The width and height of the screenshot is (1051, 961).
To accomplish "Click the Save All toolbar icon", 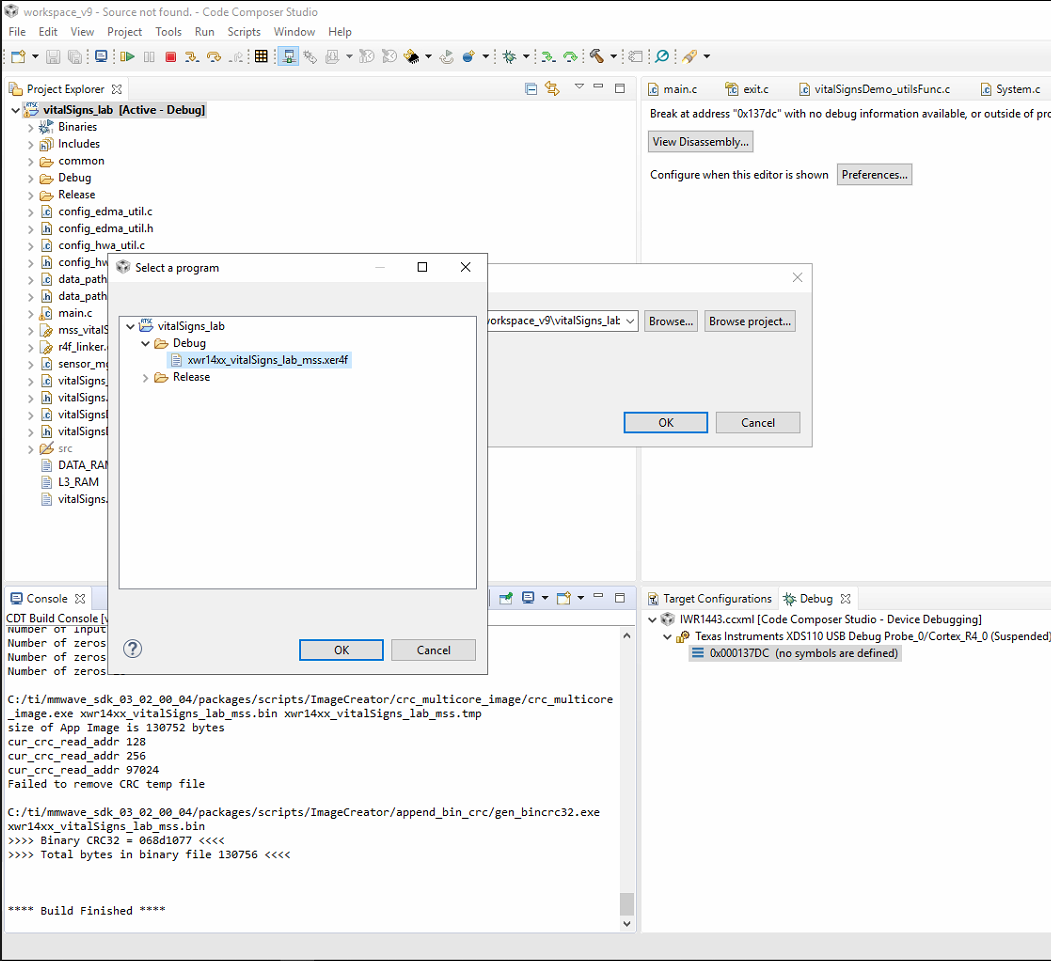I will (75, 57).
